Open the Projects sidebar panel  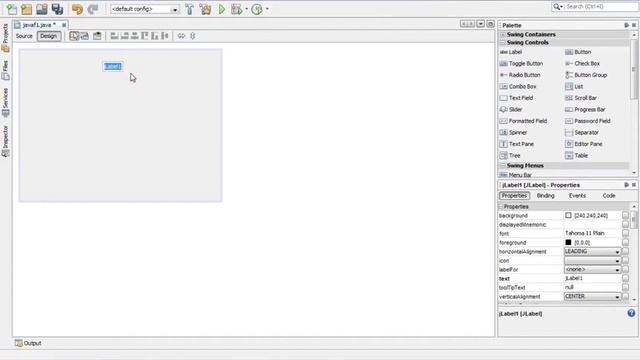(x=5, y=38)
